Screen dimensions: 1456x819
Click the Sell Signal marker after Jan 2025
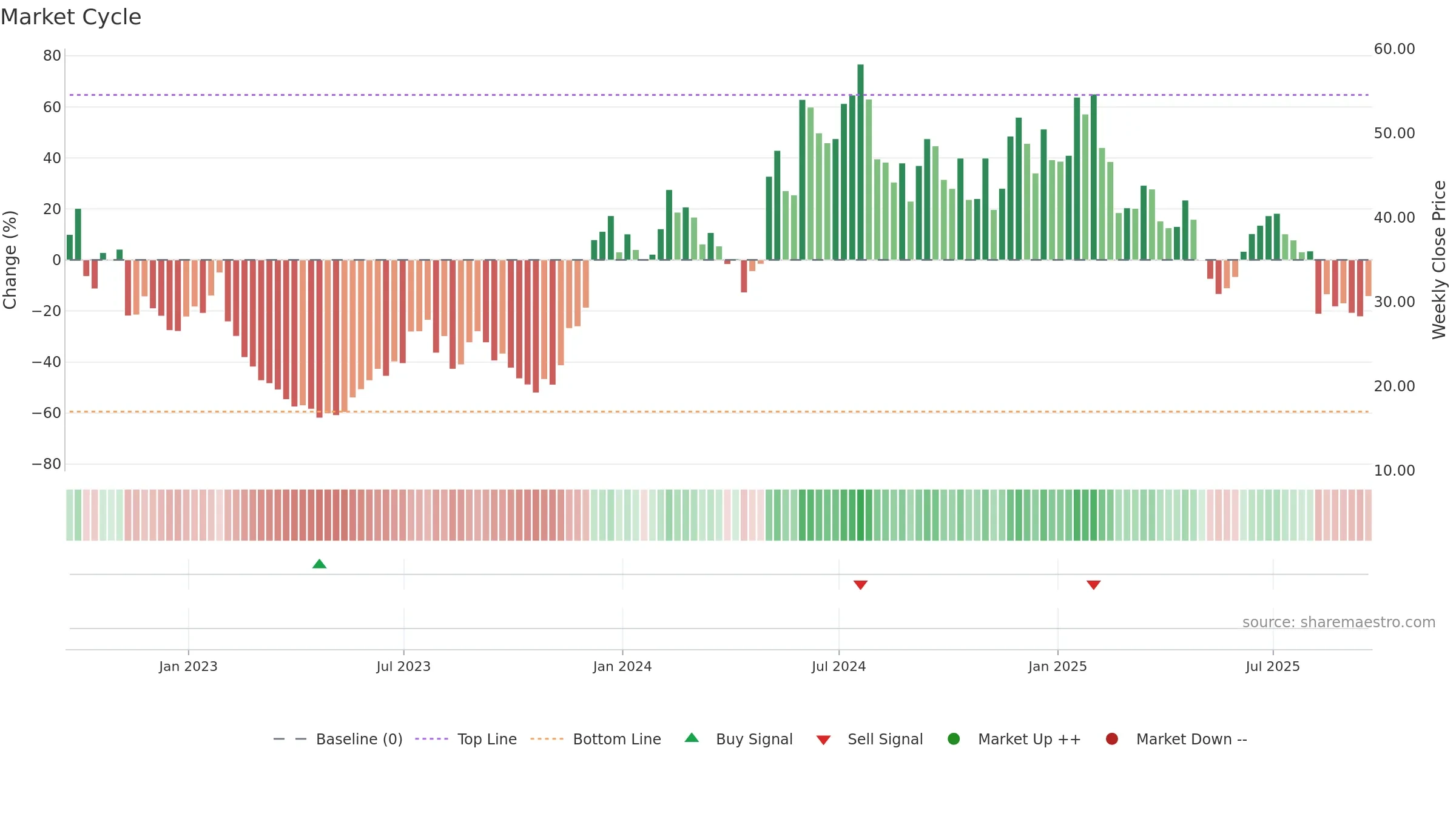[1093, 585]
